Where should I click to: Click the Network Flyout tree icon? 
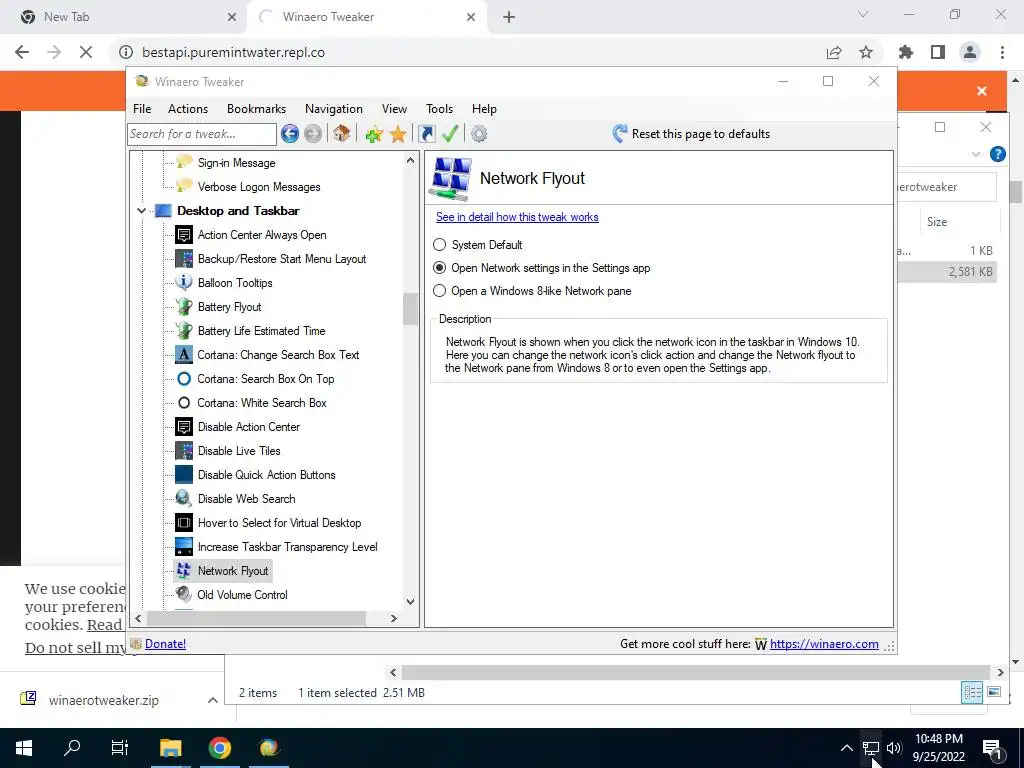[184, 571]
